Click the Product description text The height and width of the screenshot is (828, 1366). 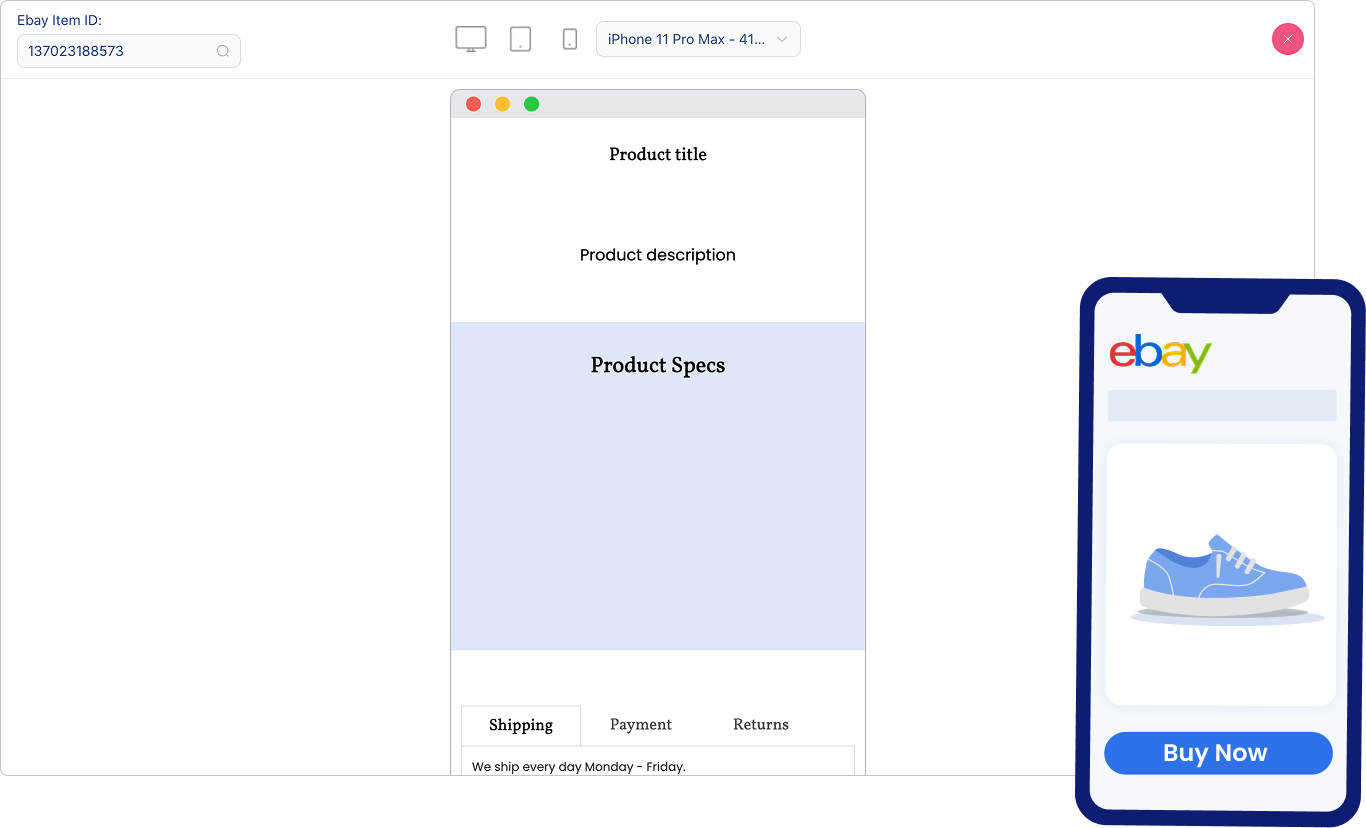coord(658,255)
